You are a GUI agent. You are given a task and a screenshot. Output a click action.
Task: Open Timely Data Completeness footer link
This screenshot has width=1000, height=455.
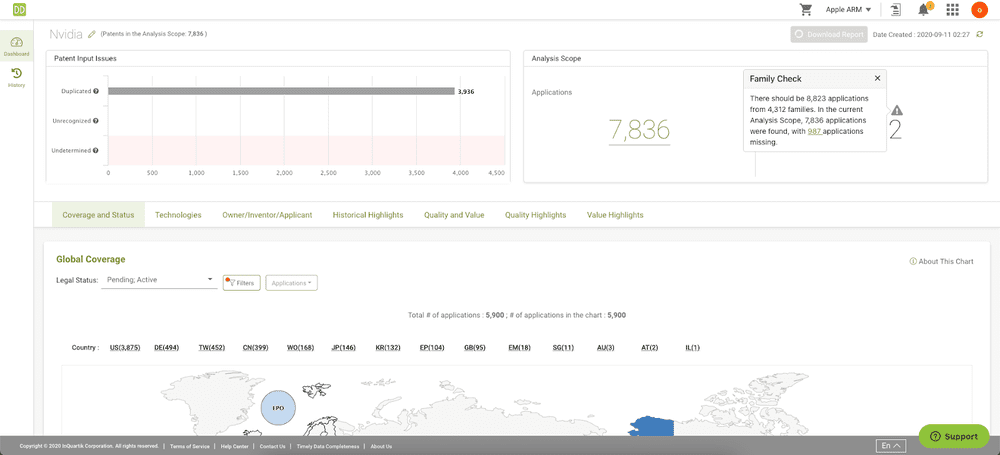tap(328, 446)
